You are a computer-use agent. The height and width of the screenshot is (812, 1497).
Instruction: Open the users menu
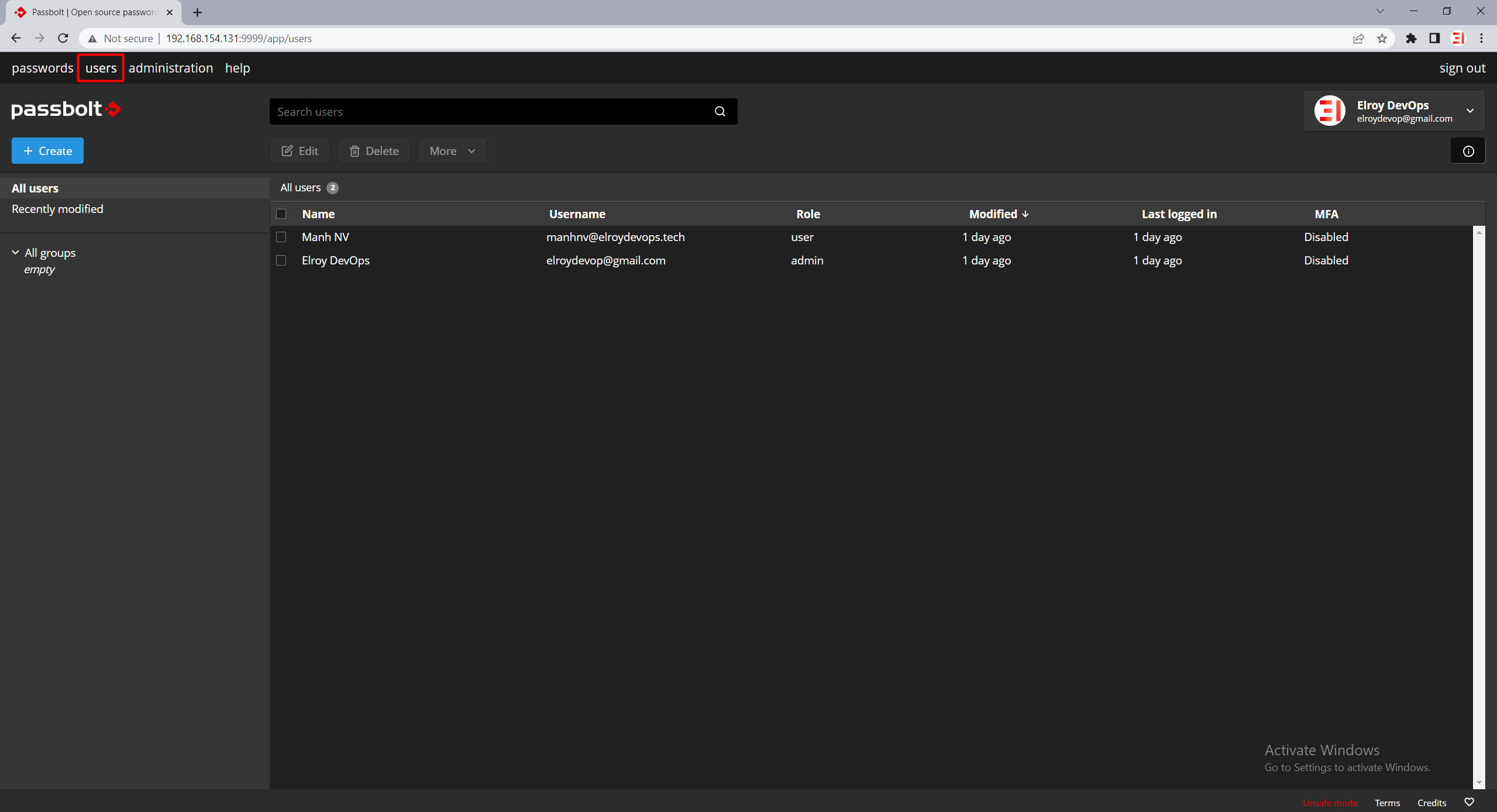[x=101, y=68]
